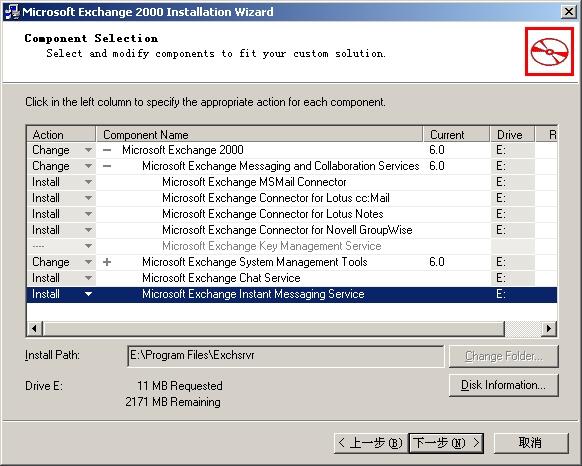Collapse the Microsoft Exchange 2000 tree node
The width and height of the screenshot is (582, 466).
pos(107,150)
